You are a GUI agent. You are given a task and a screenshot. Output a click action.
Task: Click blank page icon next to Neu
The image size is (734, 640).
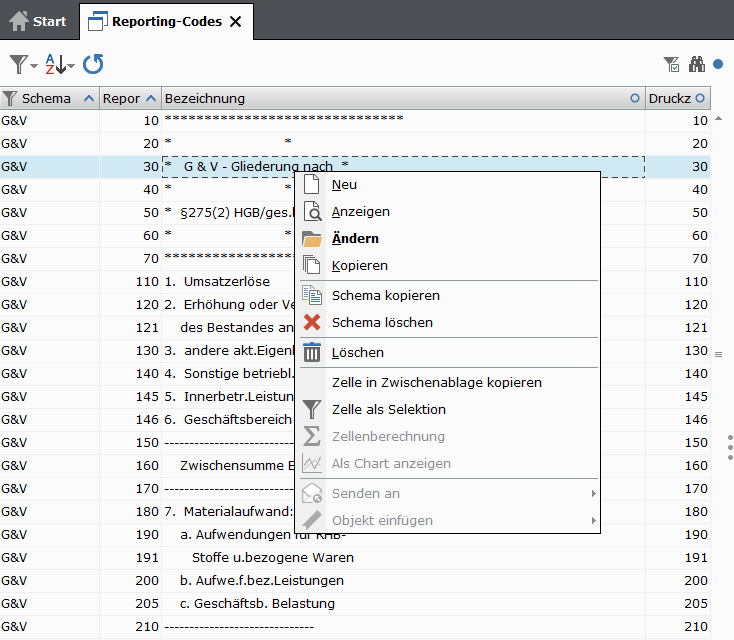tap(312, 184)
